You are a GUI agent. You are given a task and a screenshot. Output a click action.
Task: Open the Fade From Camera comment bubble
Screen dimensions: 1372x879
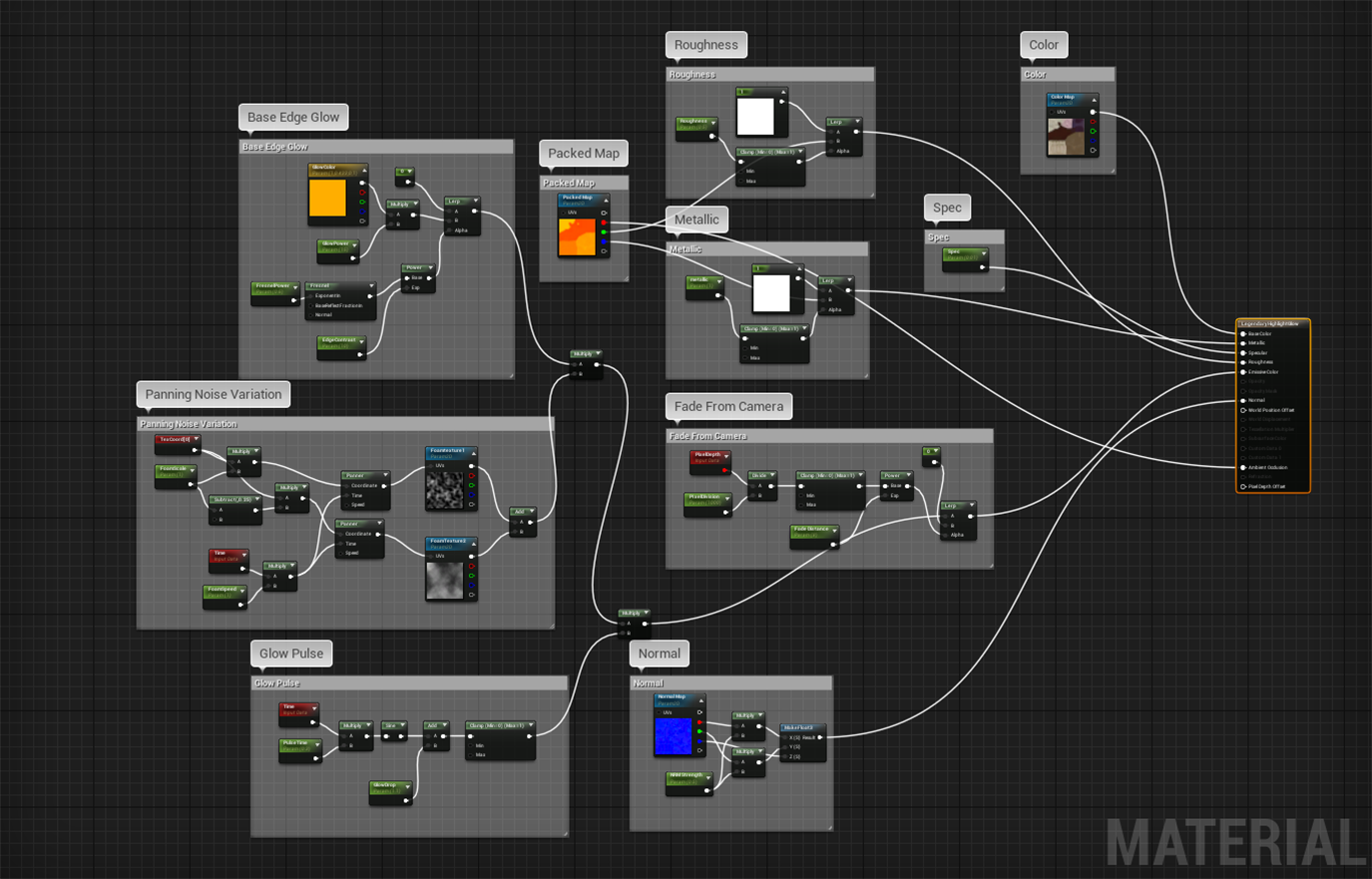point(728,406)
